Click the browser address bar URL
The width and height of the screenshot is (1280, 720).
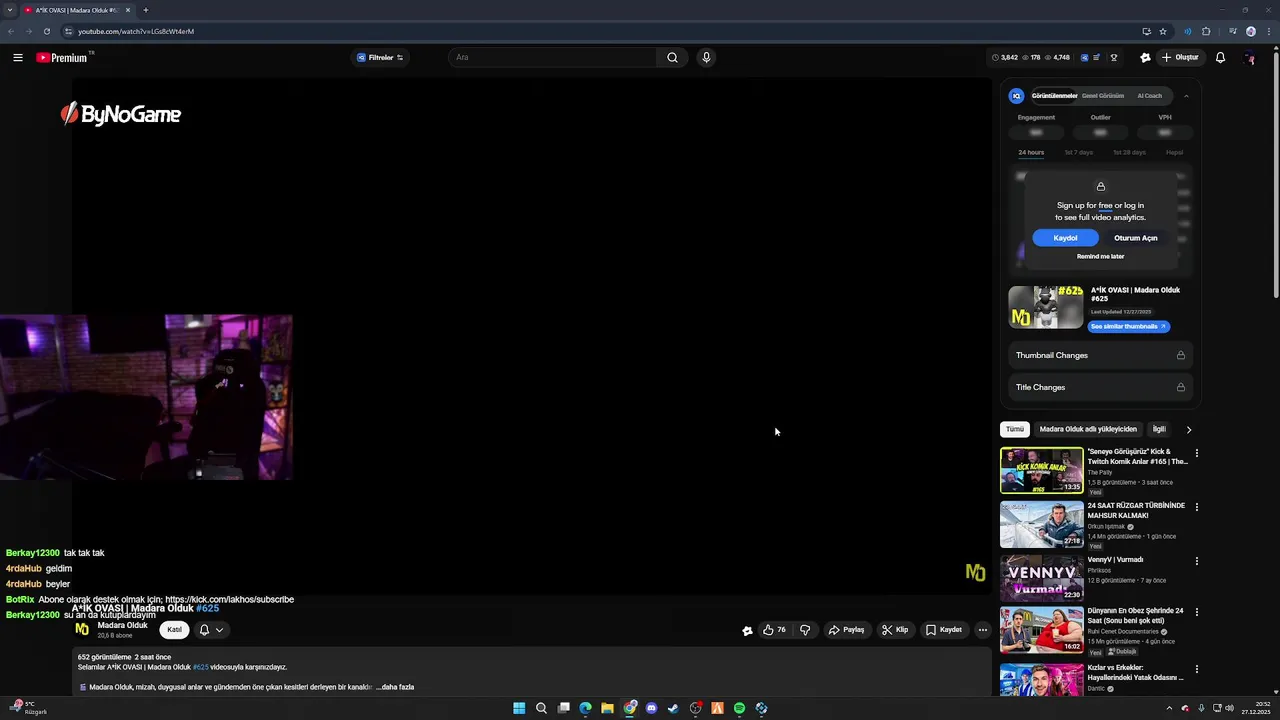point(136,31)
